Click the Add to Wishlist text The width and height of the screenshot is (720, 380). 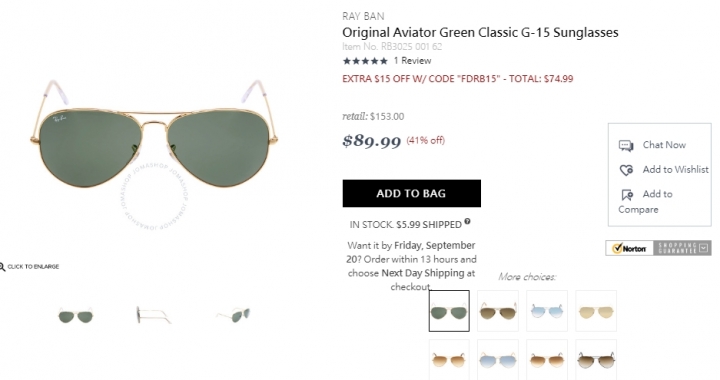coord(675,170)
